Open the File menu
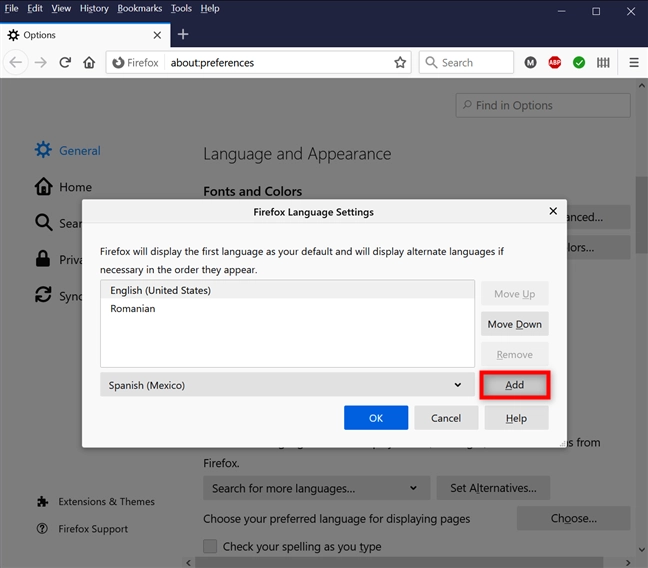 11,8
